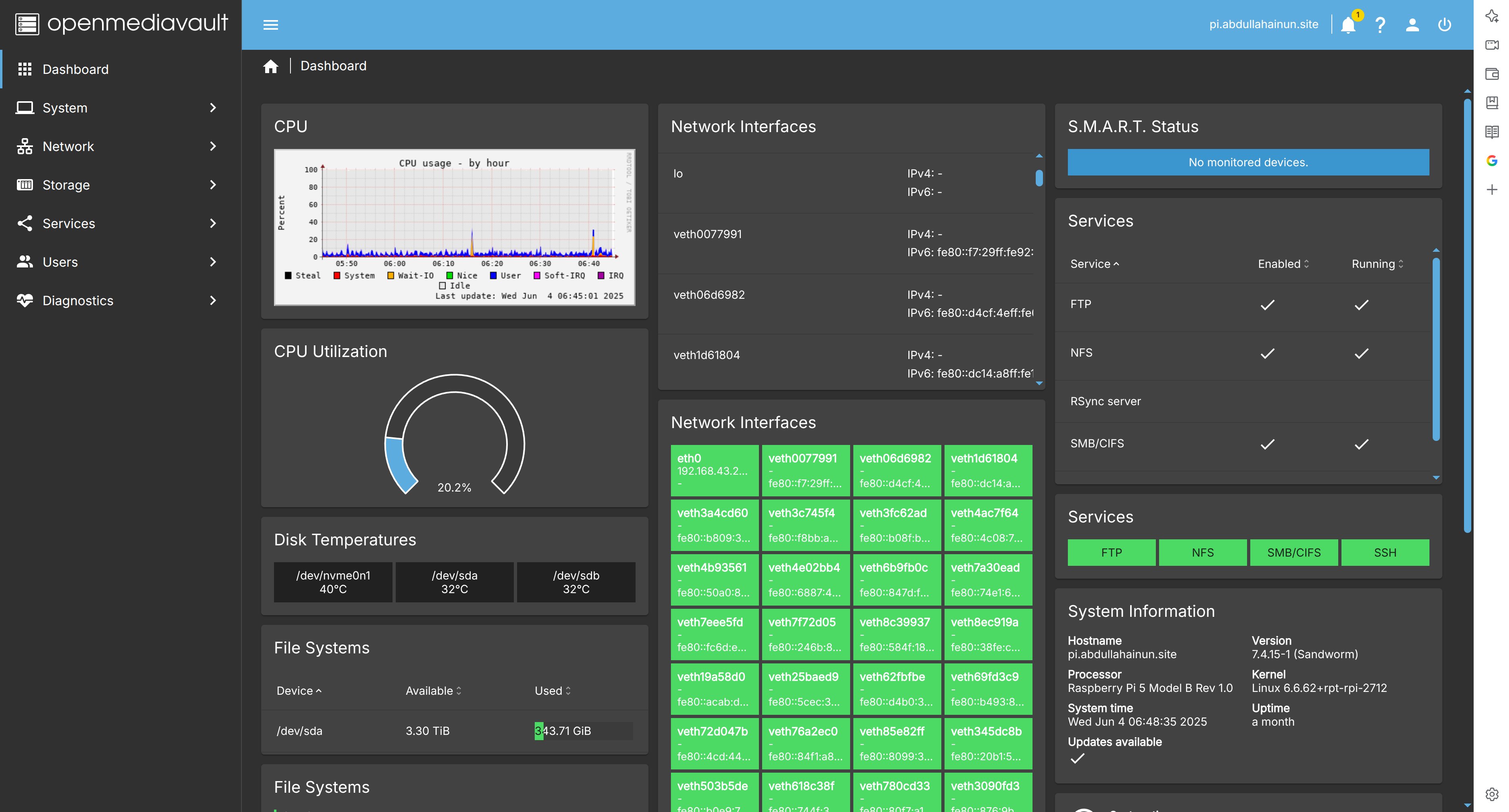Image resolution: width=1509 pixels, height=812 pixels.
Task: Expand the Storage menu chevron
Action: [213, 185]
